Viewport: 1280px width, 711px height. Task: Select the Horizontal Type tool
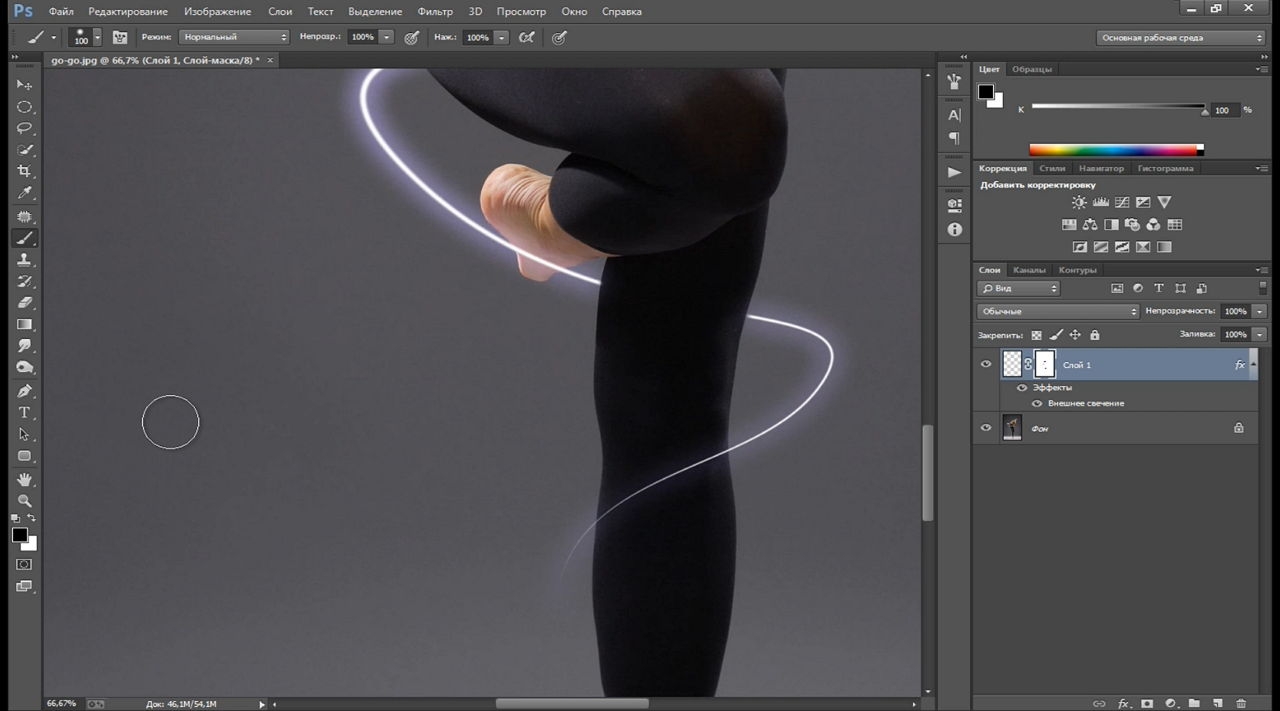click(x=25, y=413)
